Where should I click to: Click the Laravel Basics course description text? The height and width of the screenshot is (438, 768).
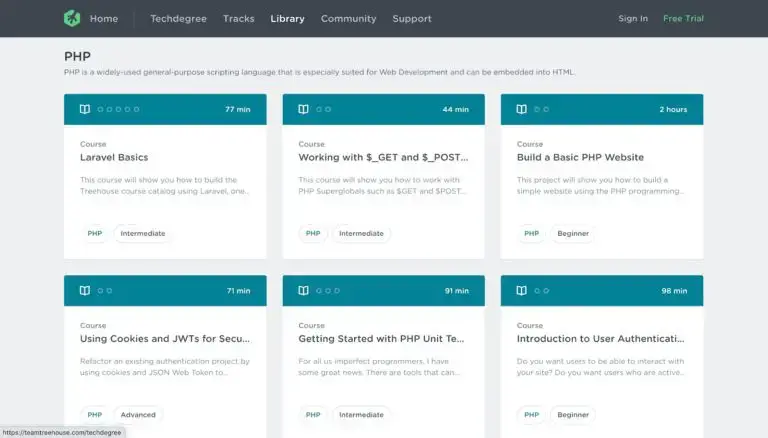[164, 185]
